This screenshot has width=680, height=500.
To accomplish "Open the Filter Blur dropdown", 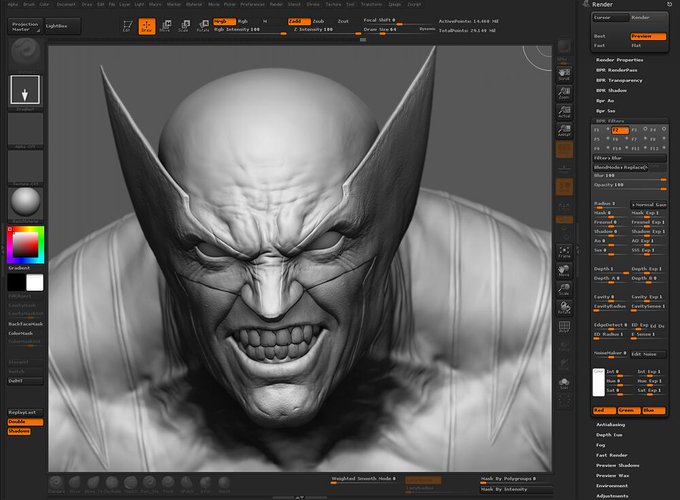I will 629,158.
